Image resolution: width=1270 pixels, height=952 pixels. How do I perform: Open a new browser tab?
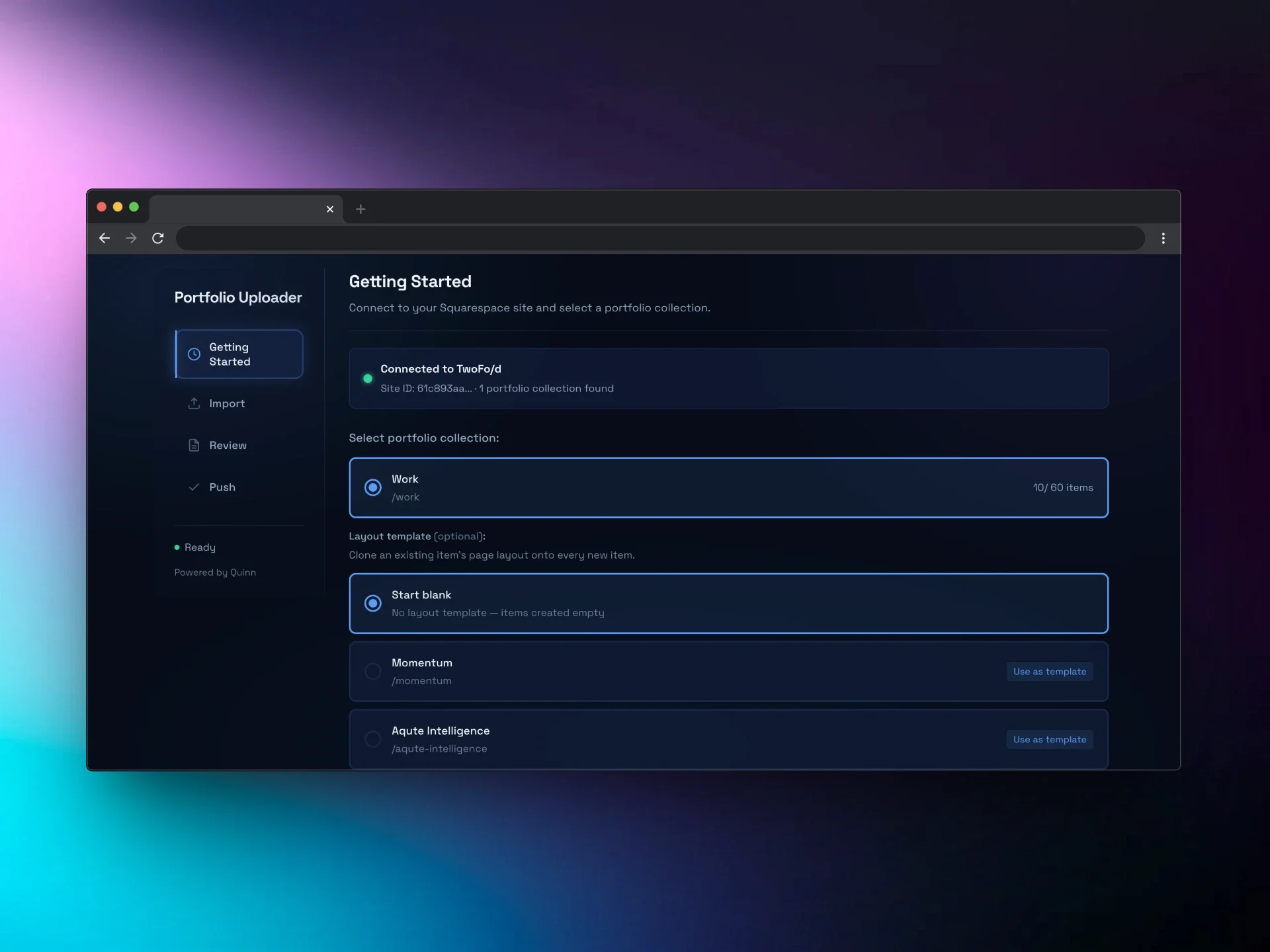(x=360, y=210)
